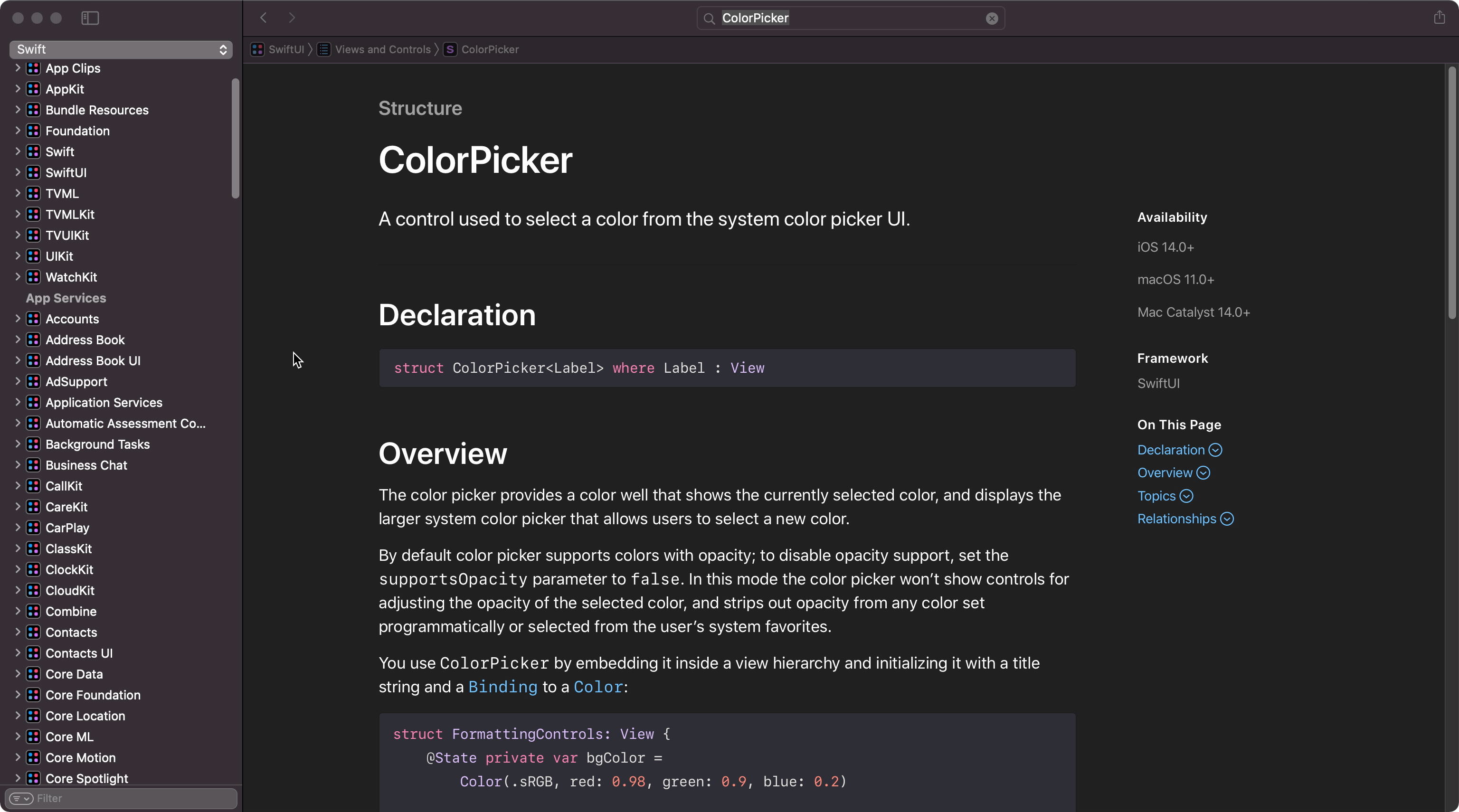Click the main content scrollbar thumb
Screen dimensions: 1459x812
(1451, 192)
